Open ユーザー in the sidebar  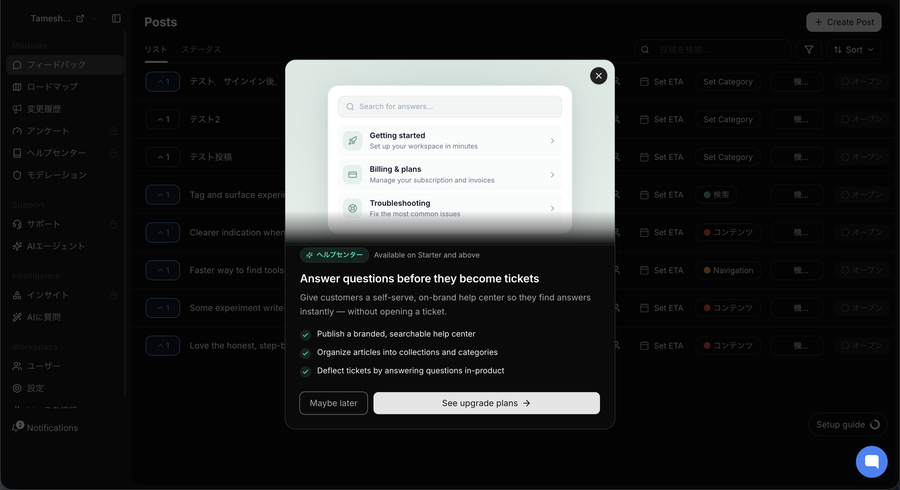point(65,366)
